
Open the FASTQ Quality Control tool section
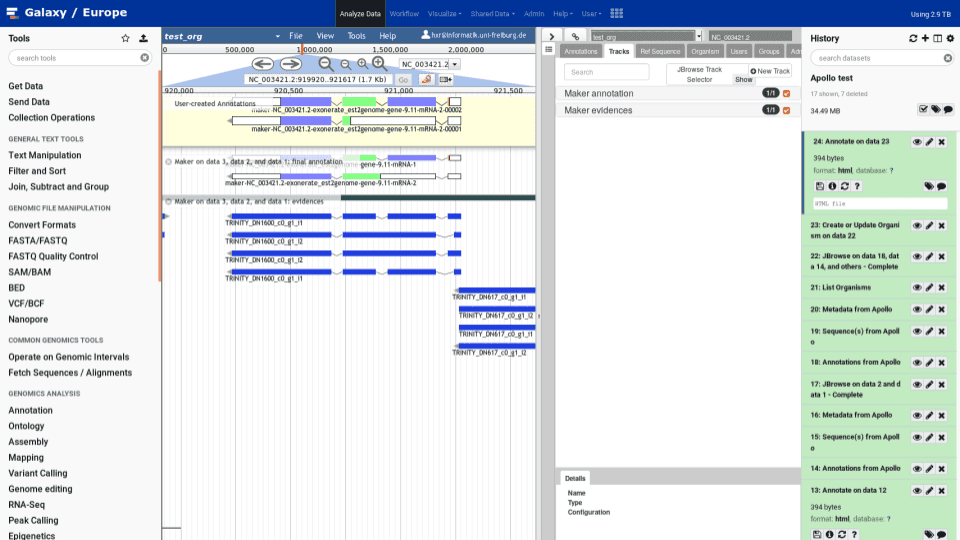point(53,256)
